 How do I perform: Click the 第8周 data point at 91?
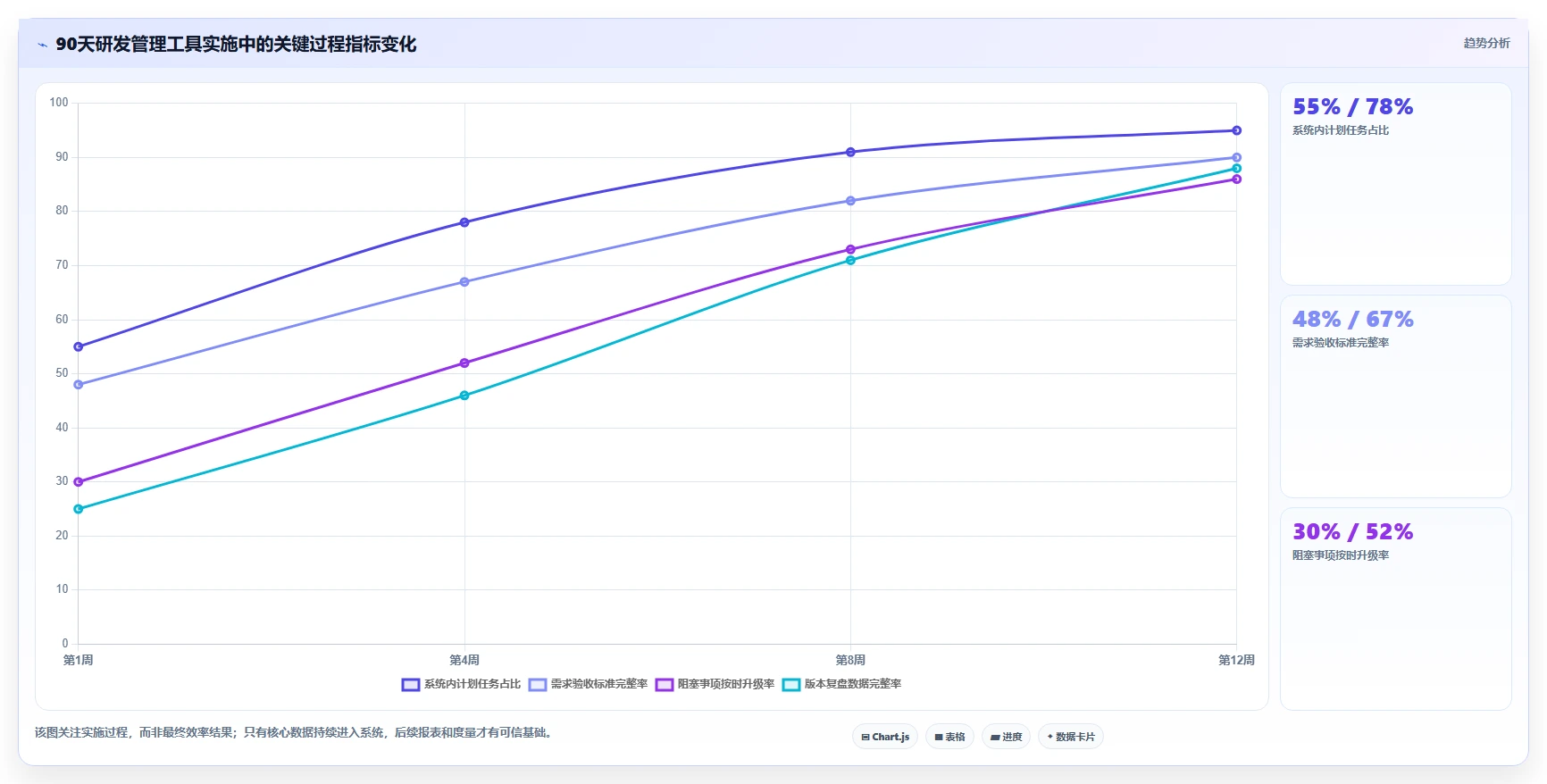[850, 152]
